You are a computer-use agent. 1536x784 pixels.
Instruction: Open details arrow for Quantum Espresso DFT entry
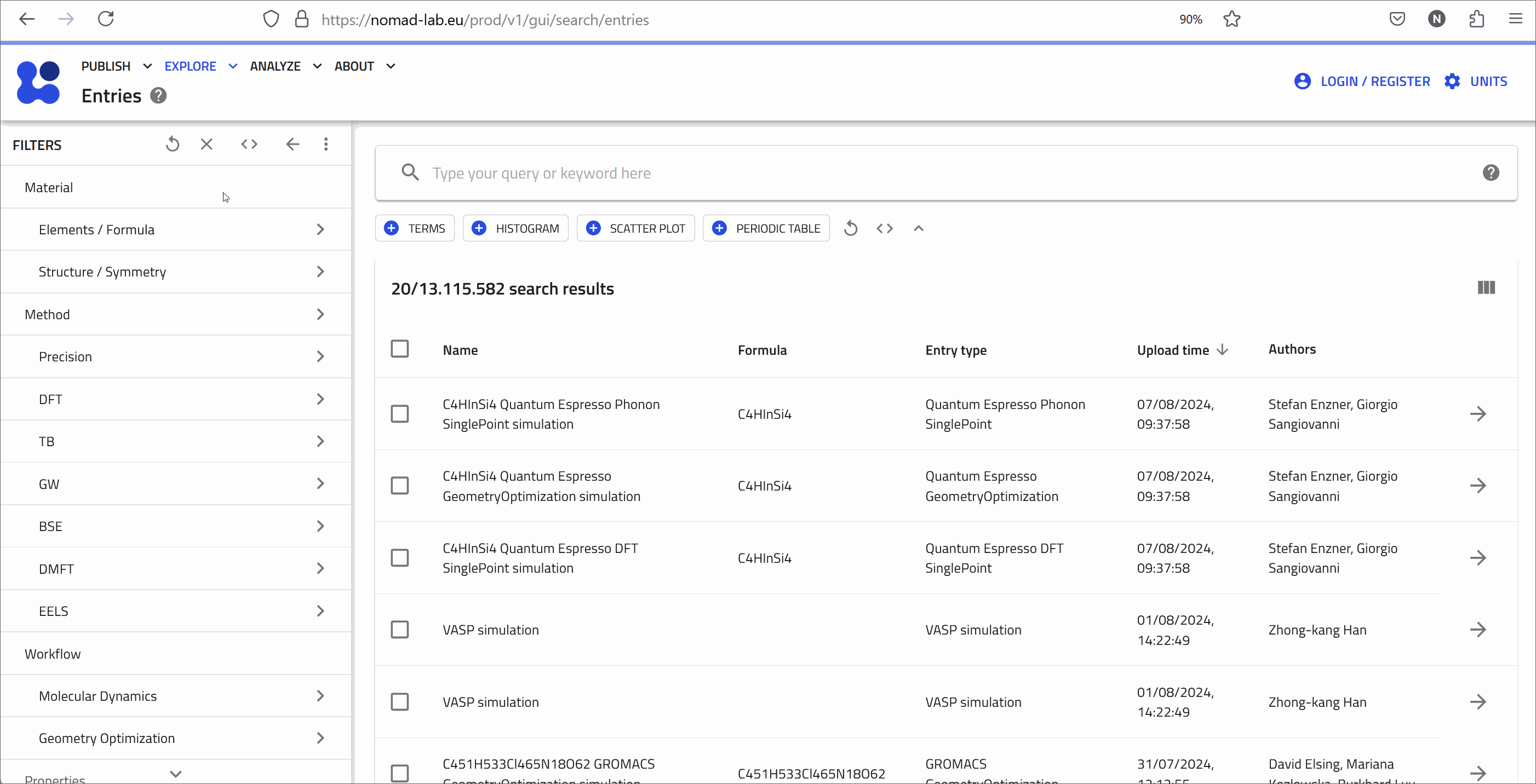point(1478,558)
